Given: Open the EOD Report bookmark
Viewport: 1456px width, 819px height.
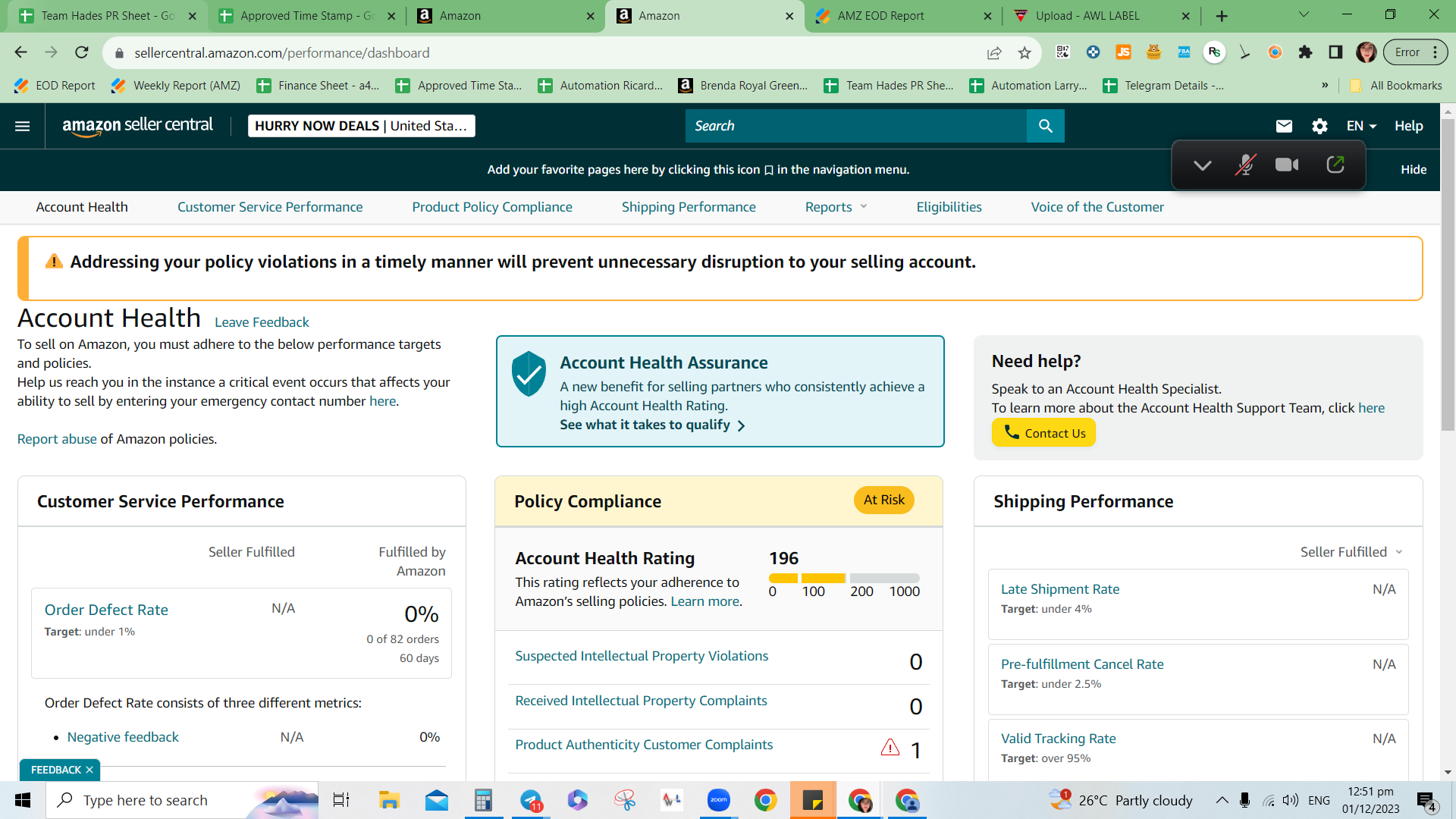Looking at the screenshot, I should coord(55,86).
